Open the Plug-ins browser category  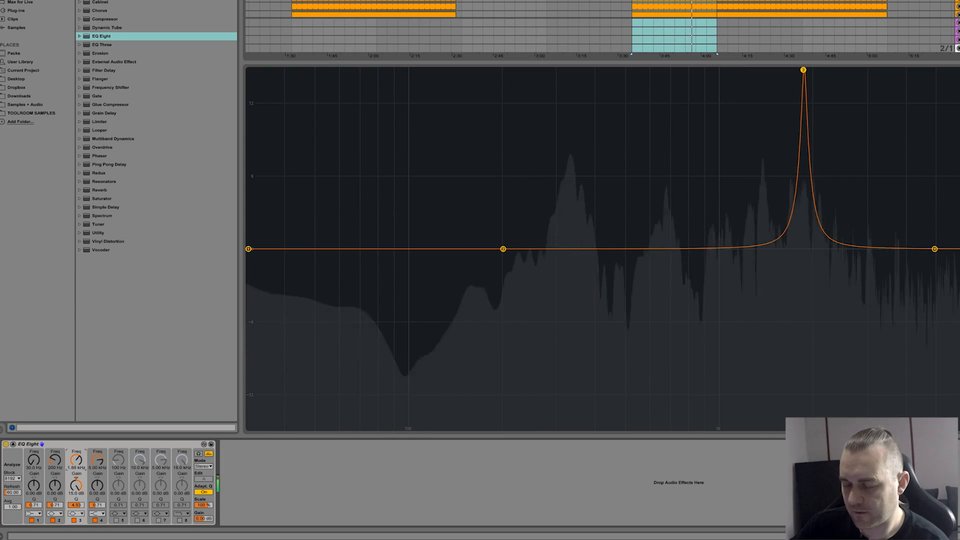[x=16, y=10]
